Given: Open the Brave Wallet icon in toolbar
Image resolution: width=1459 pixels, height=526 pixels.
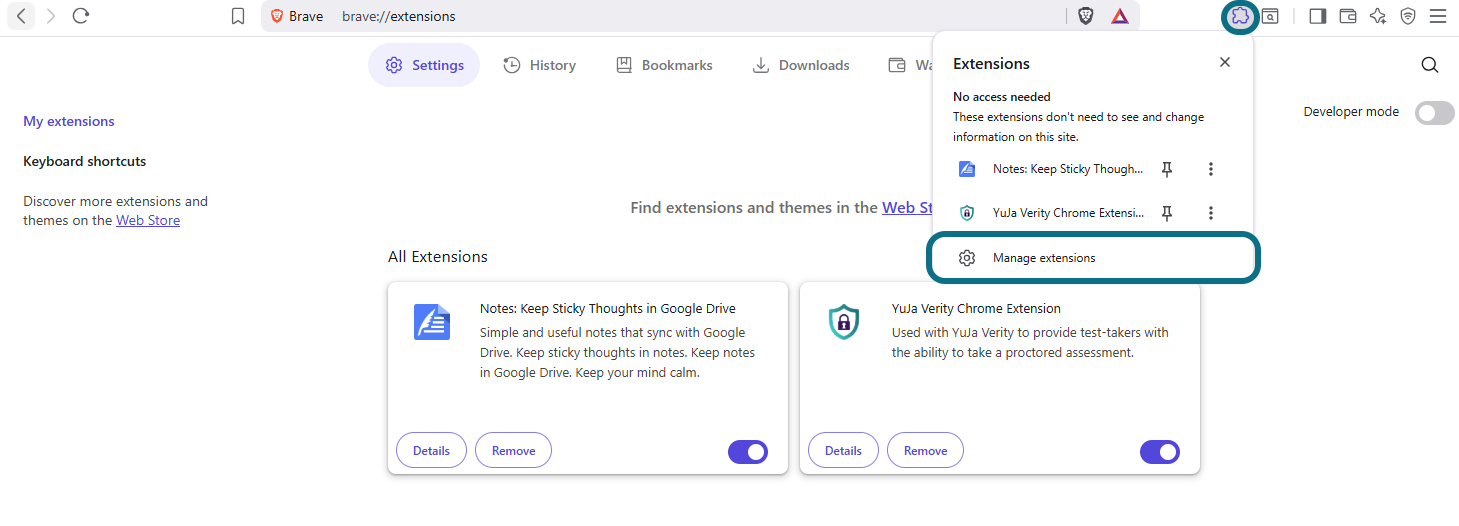Looking at the screenshot, I should (x=1348, y=16).
